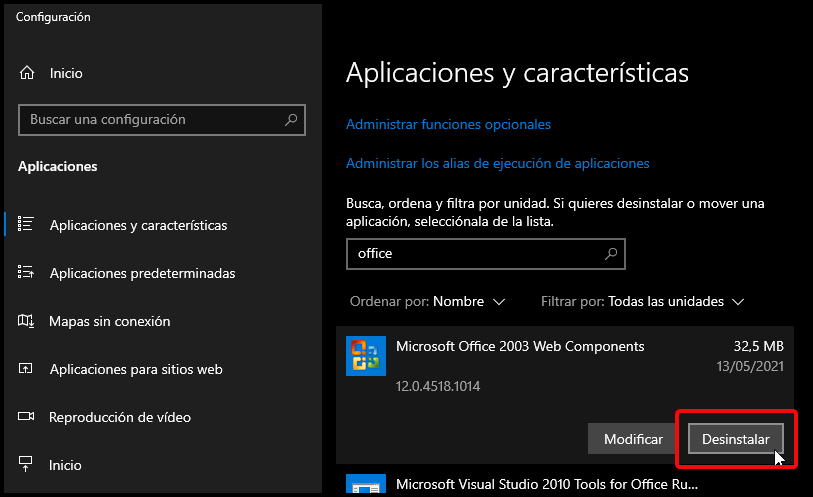Click the Microsoft Office 2003 Web Components icon

tap(366, 356)
